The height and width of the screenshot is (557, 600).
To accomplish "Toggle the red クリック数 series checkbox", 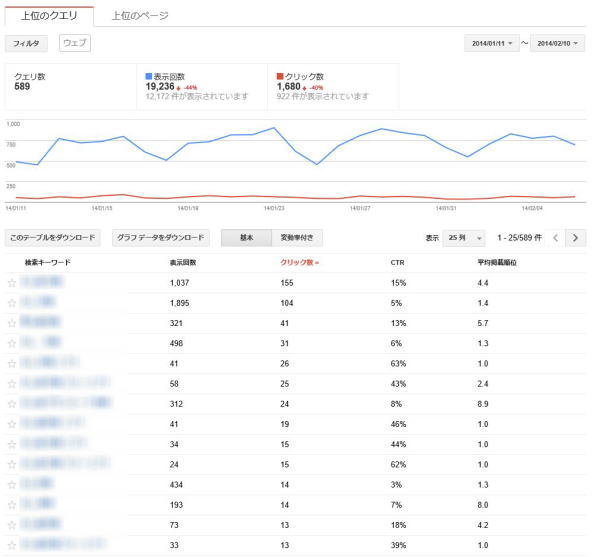I will coord(280,76).
